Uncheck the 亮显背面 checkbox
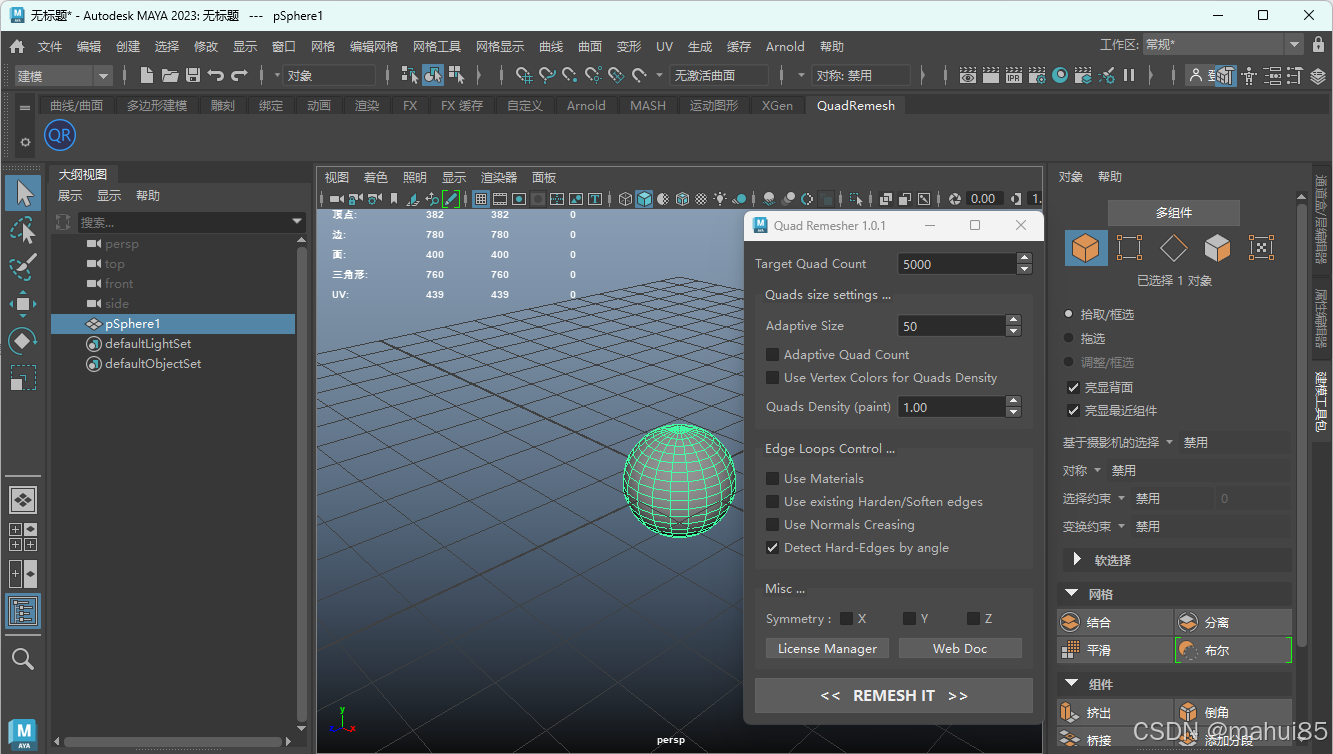This screenshot has width=1333, height=754. pos(1074,387)
